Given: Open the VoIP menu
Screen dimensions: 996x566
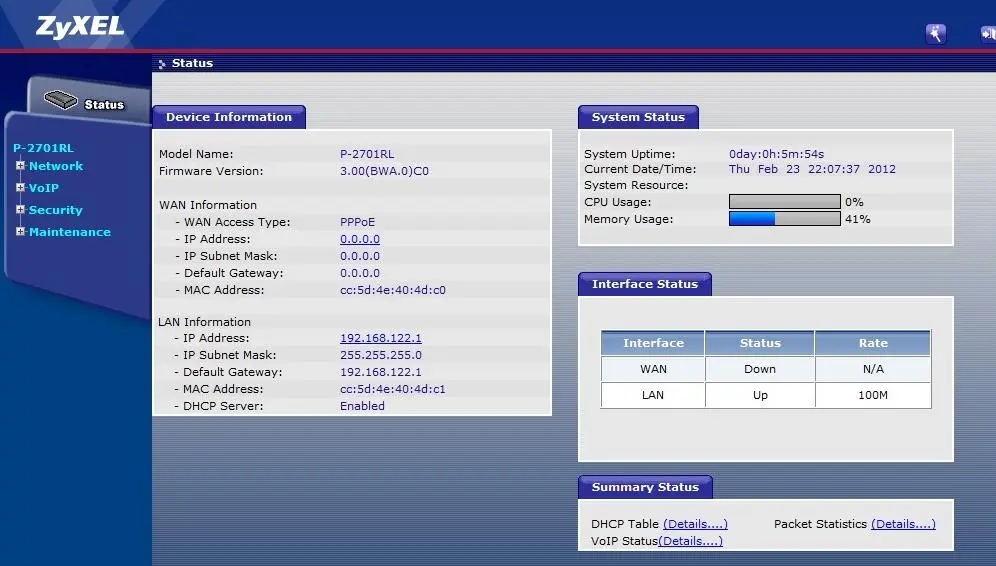Looking at the screenshot, I should [x=44, y=188].
